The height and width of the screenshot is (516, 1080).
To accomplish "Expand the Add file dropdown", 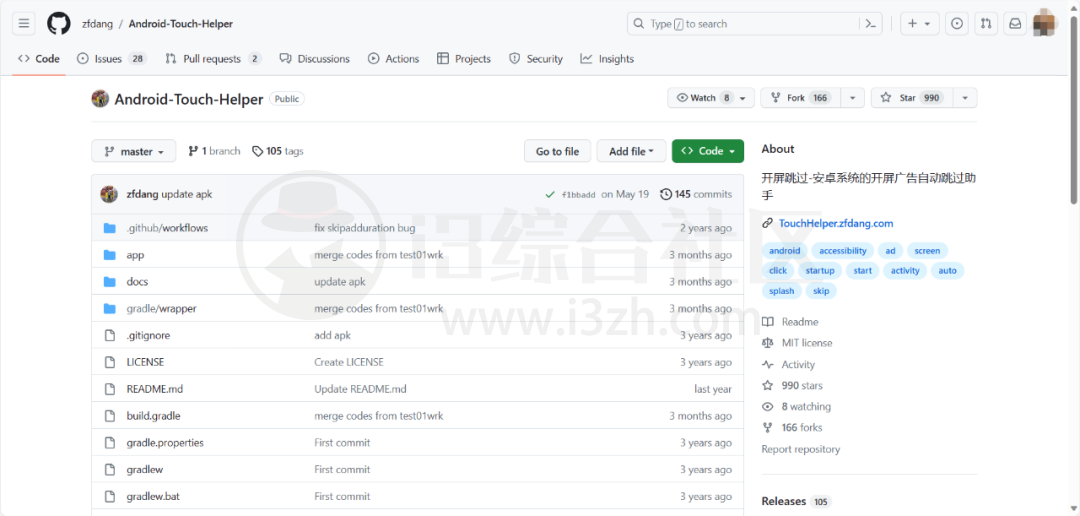I will (x=631, y=152).
